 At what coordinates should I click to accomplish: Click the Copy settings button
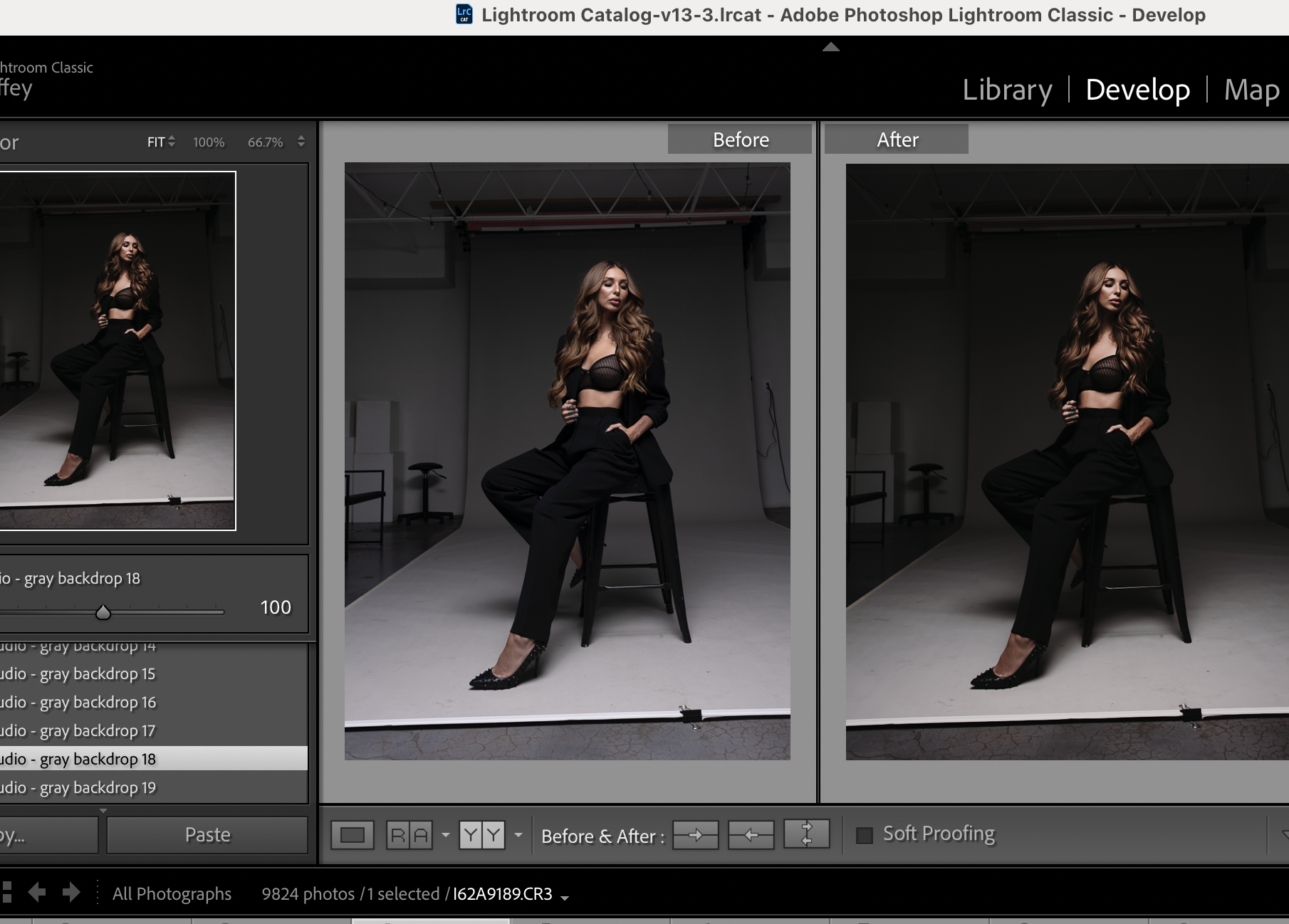pos(48,834)
